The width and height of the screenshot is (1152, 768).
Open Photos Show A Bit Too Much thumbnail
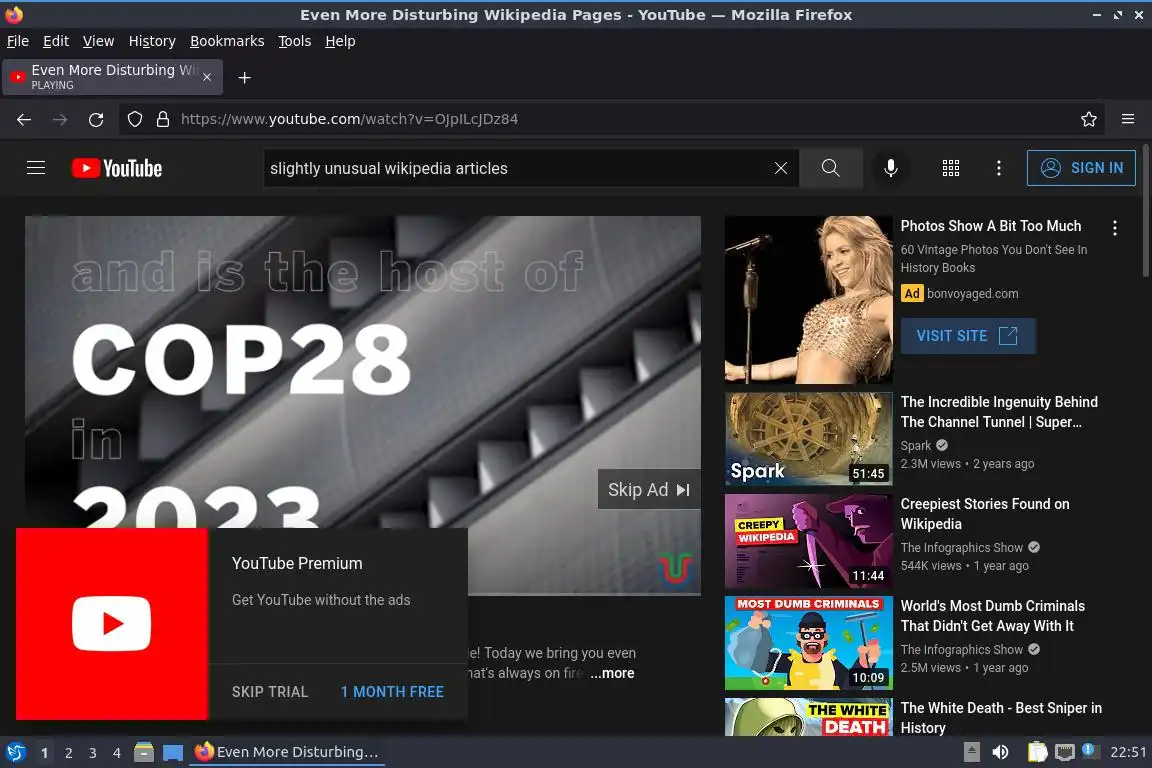(808, 300)
